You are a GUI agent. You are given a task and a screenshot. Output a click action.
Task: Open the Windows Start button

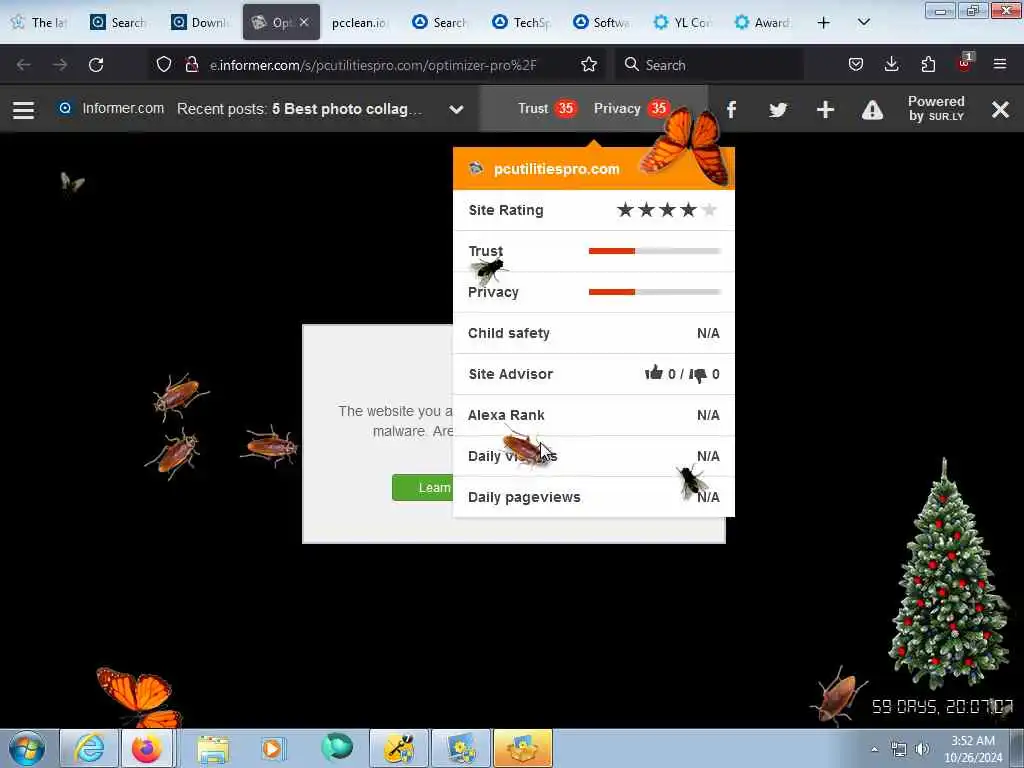[x=27, y=748]
